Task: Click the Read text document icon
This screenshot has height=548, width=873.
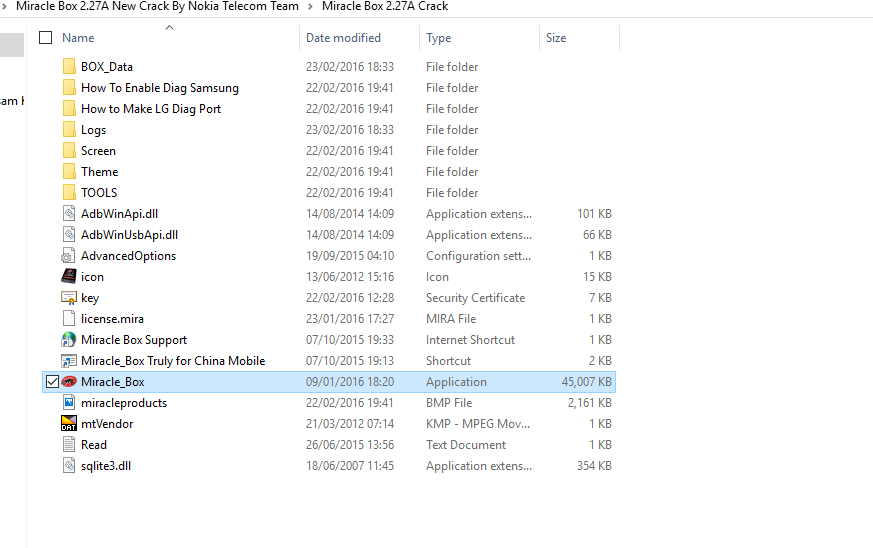Action: [x=69, y=444]
